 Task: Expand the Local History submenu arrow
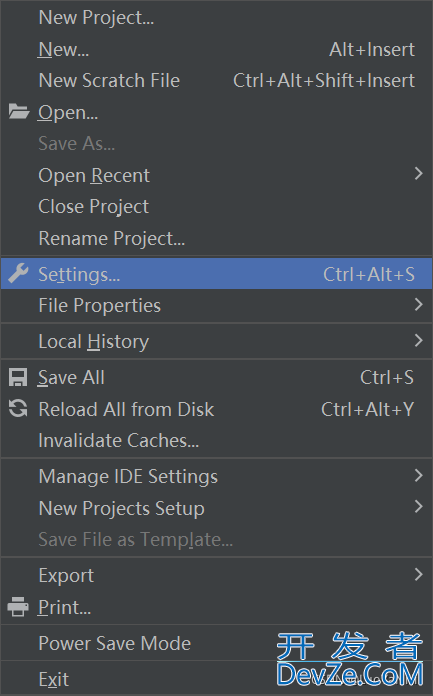point(418,340)
